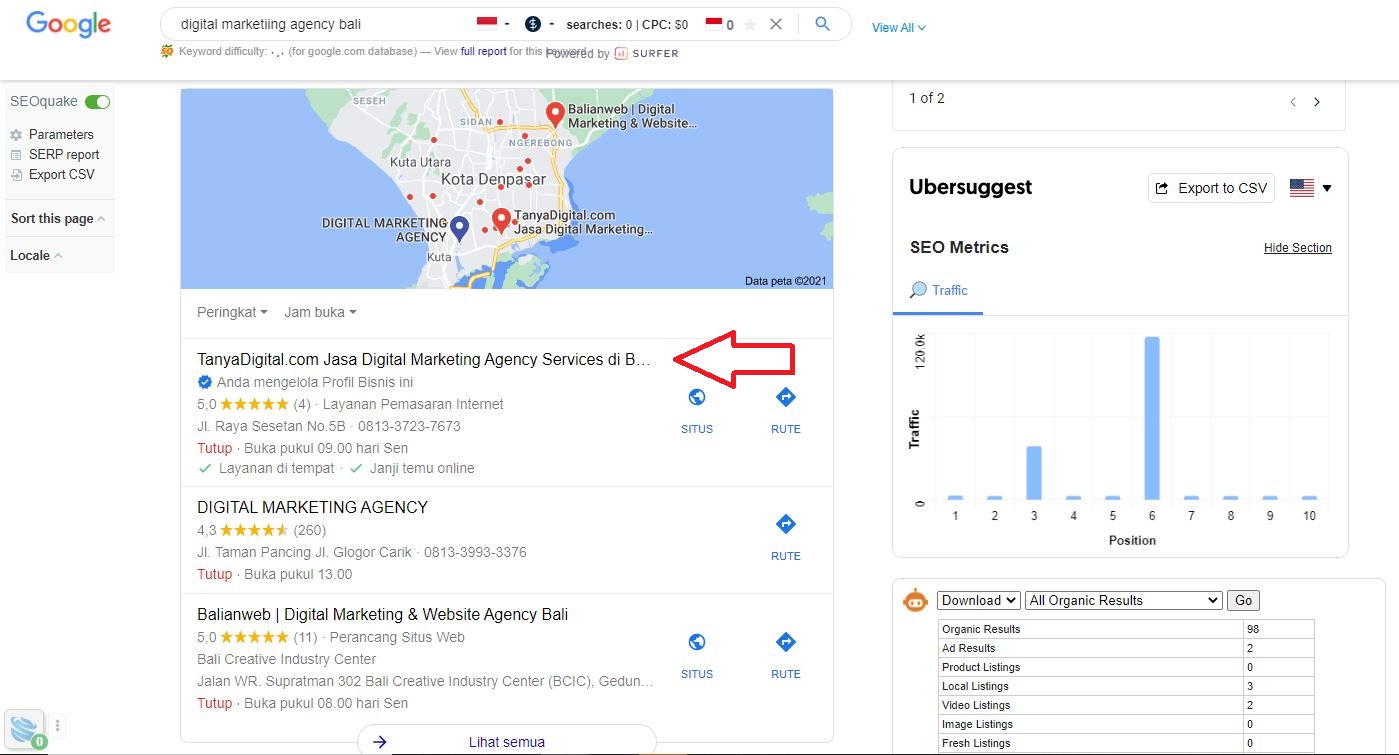Click Video Listings row in table
The image size is (1399, 755).
1126,705
